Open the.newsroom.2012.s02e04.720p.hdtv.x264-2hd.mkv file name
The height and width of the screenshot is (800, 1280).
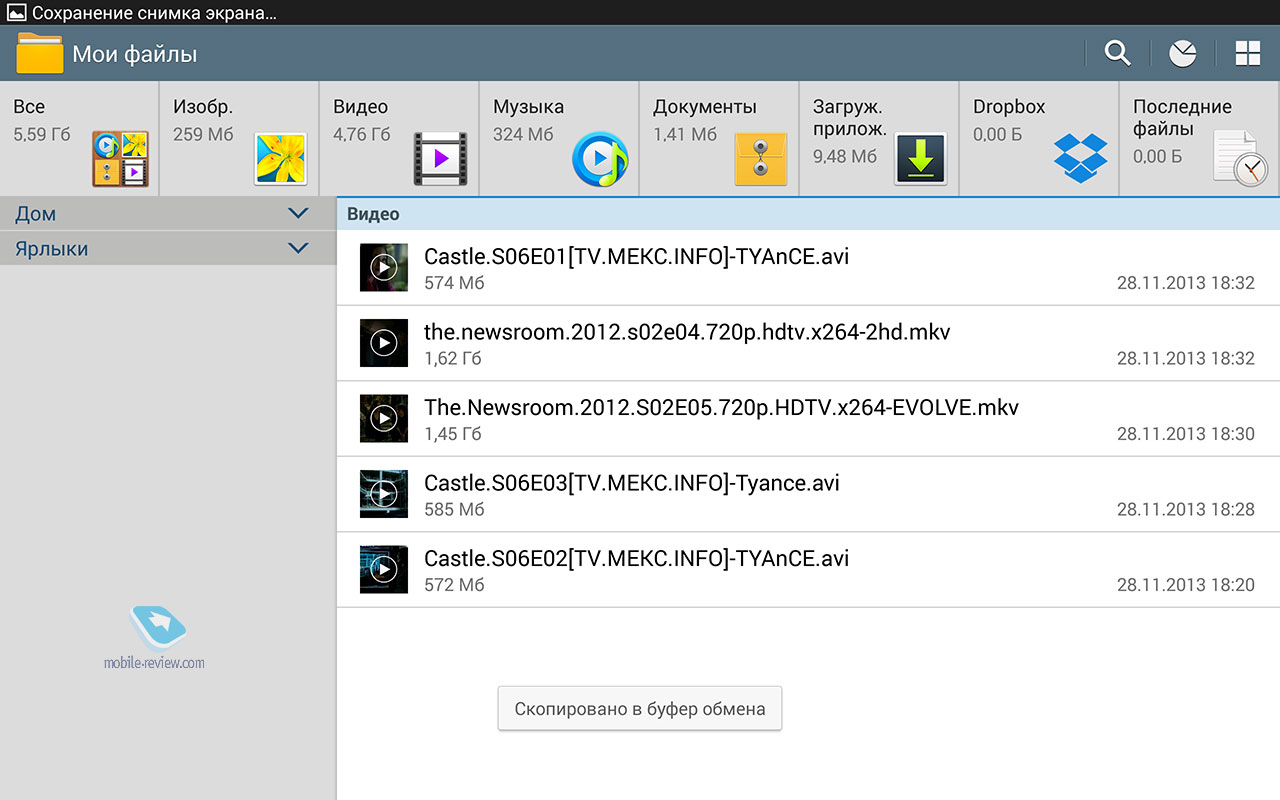click(687, 332)
